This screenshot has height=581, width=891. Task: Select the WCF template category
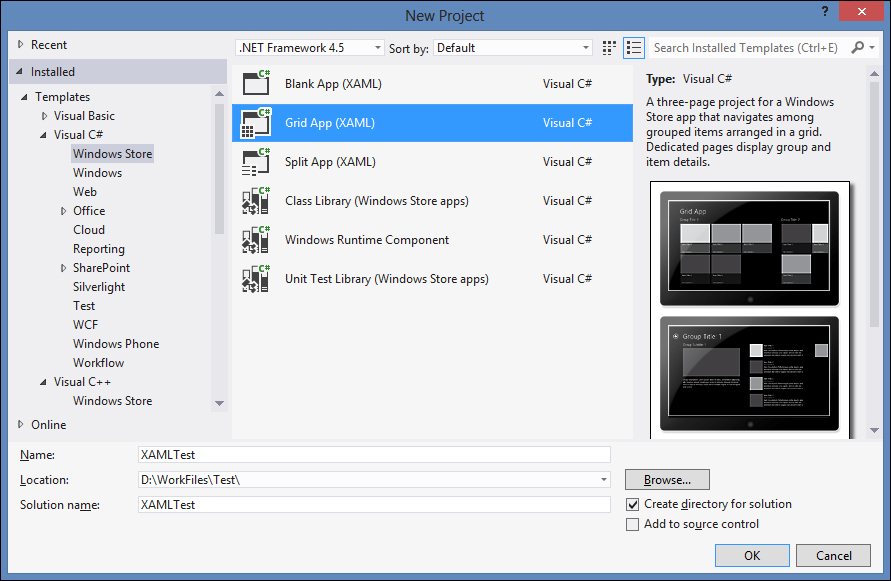[85, 325]
